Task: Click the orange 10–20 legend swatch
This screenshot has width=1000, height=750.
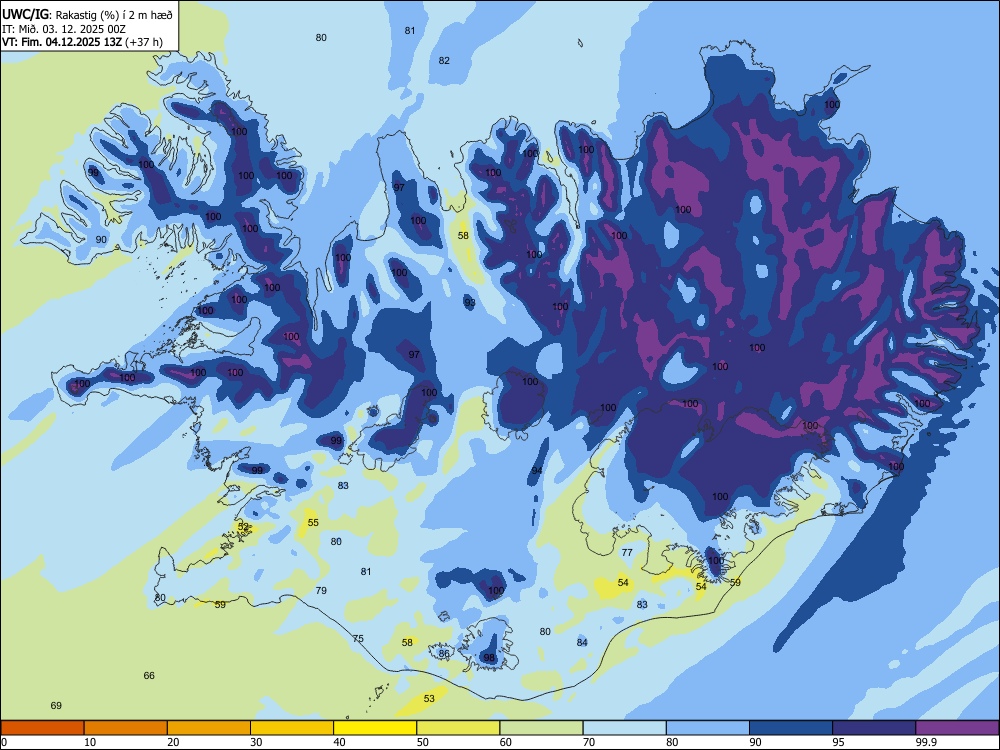Action: coord(126,728)
